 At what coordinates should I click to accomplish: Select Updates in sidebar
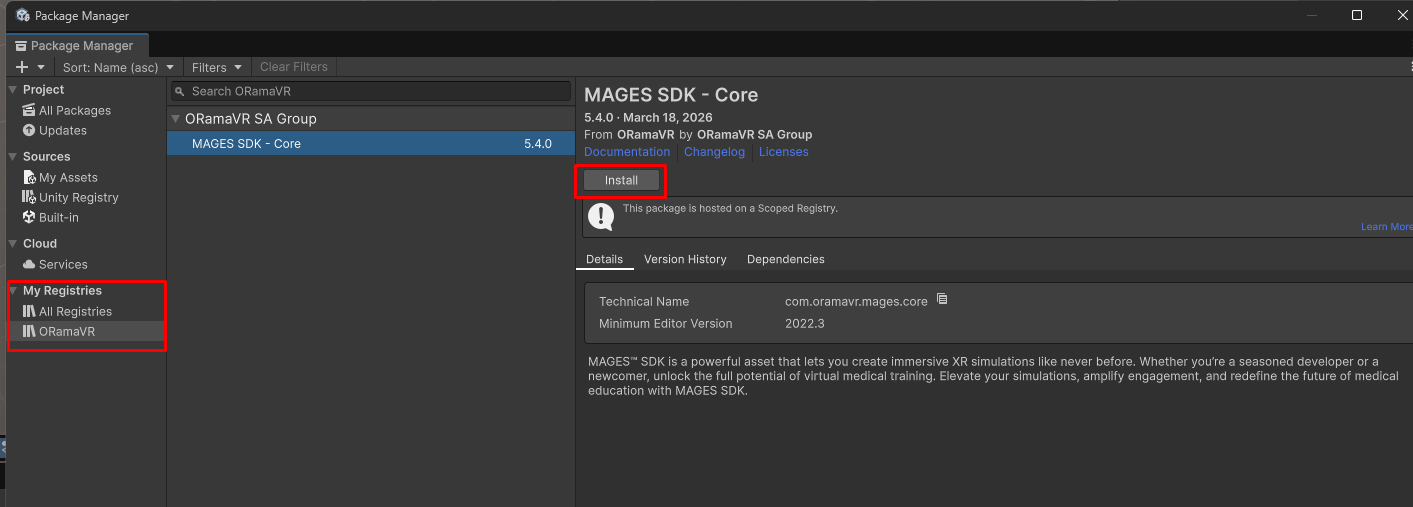click(x=63, y=131)
